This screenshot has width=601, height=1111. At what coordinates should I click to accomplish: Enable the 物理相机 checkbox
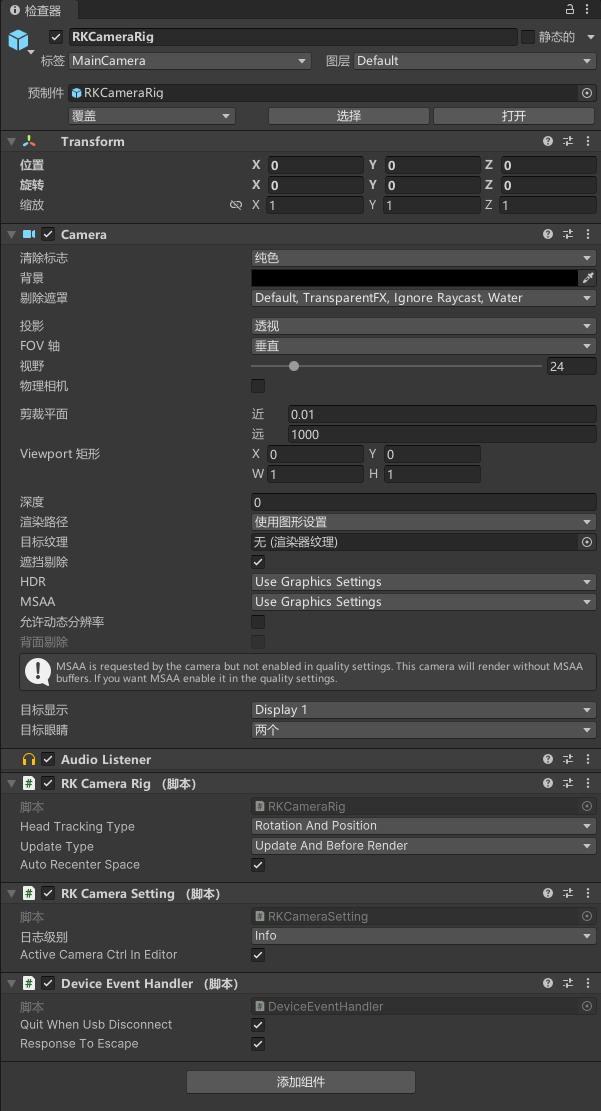(x=258, y=386)
